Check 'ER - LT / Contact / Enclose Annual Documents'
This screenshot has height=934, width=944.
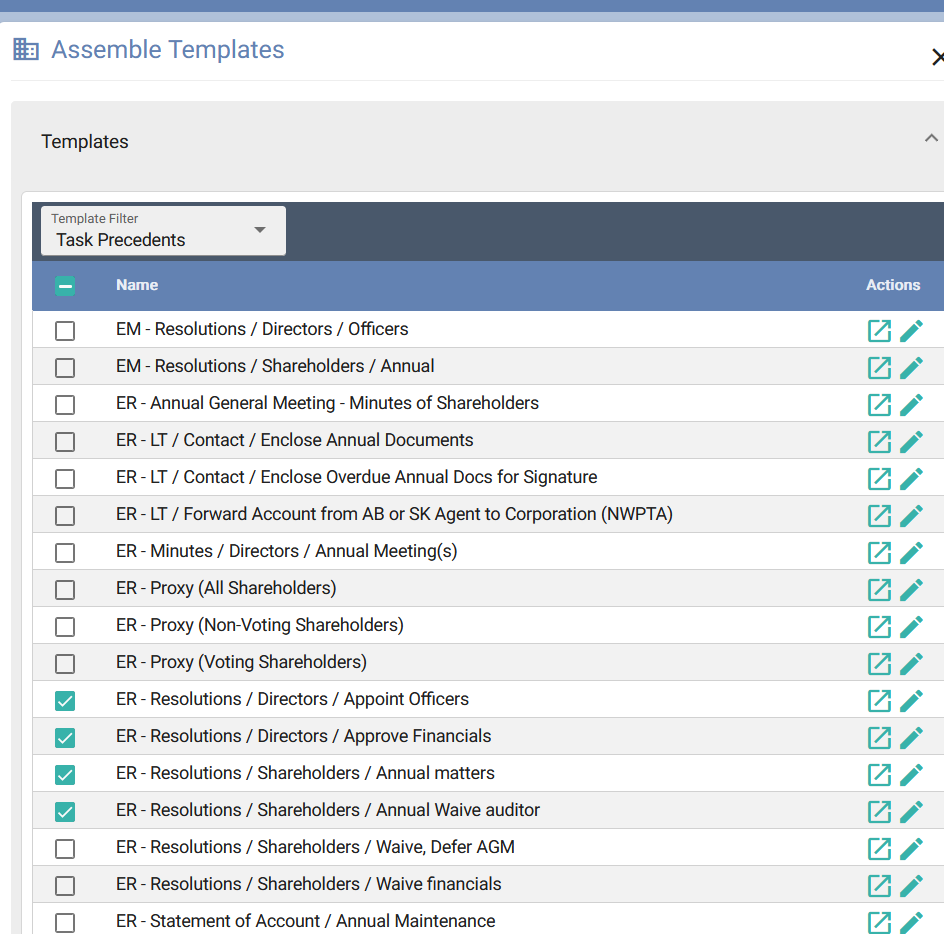[65, 442]
